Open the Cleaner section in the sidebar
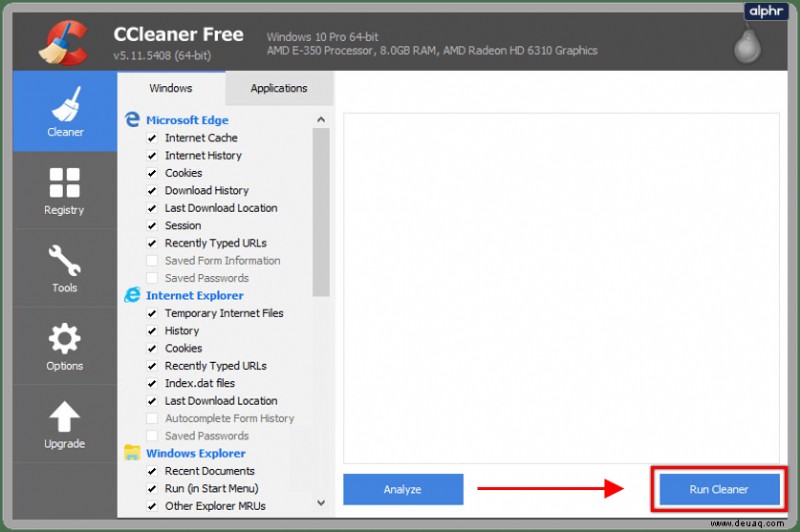This screenshot has height=532, width=800. coord(65,111)
